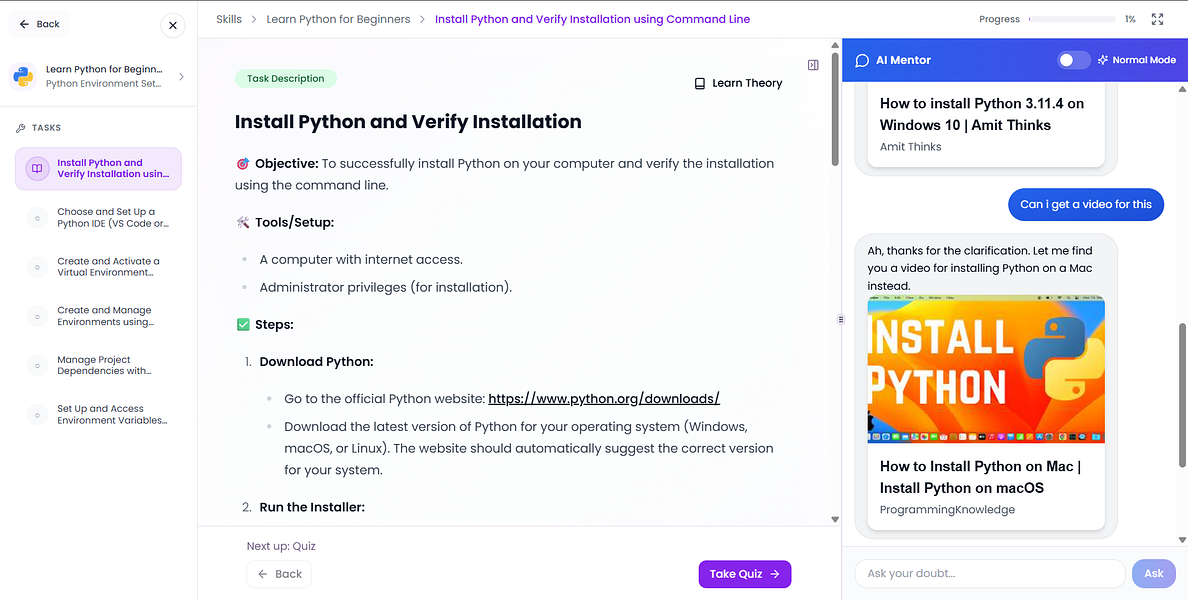Open the python.org downloads link
The image size is (1188, 600).
click(x=603, y=397)
